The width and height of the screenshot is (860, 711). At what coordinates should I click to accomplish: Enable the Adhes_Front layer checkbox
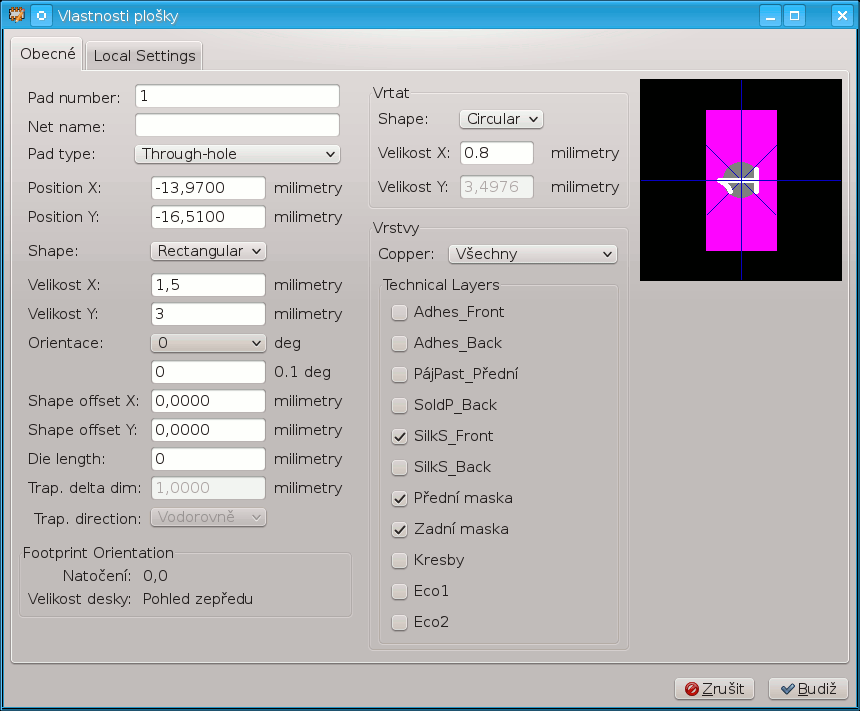(399, 313)
